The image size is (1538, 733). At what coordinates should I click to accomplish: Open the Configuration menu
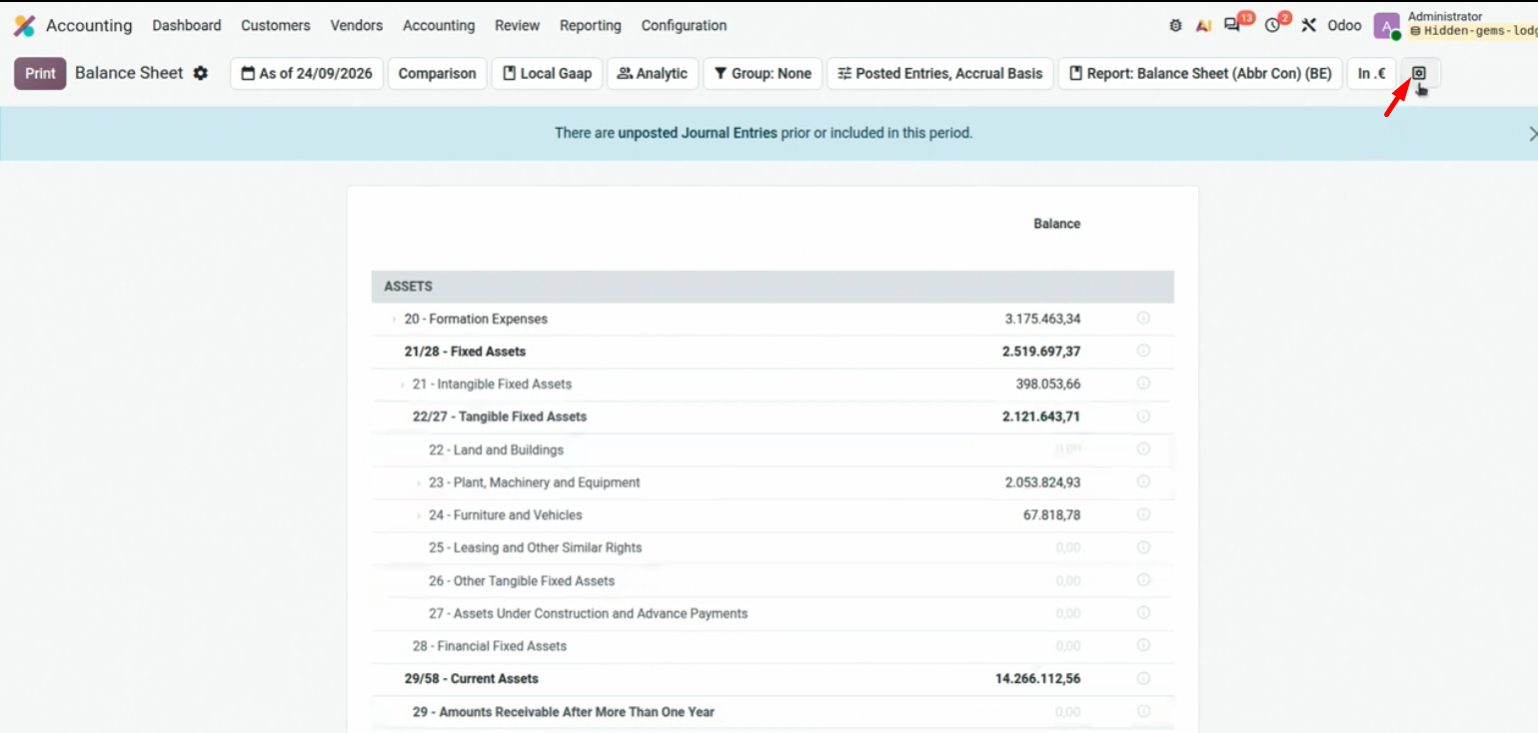tap(684, 25)
